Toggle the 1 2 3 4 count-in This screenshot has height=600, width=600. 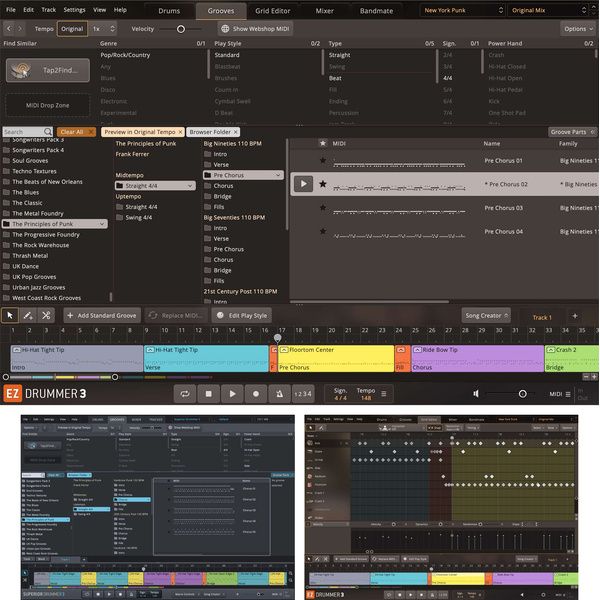[303, 394]
